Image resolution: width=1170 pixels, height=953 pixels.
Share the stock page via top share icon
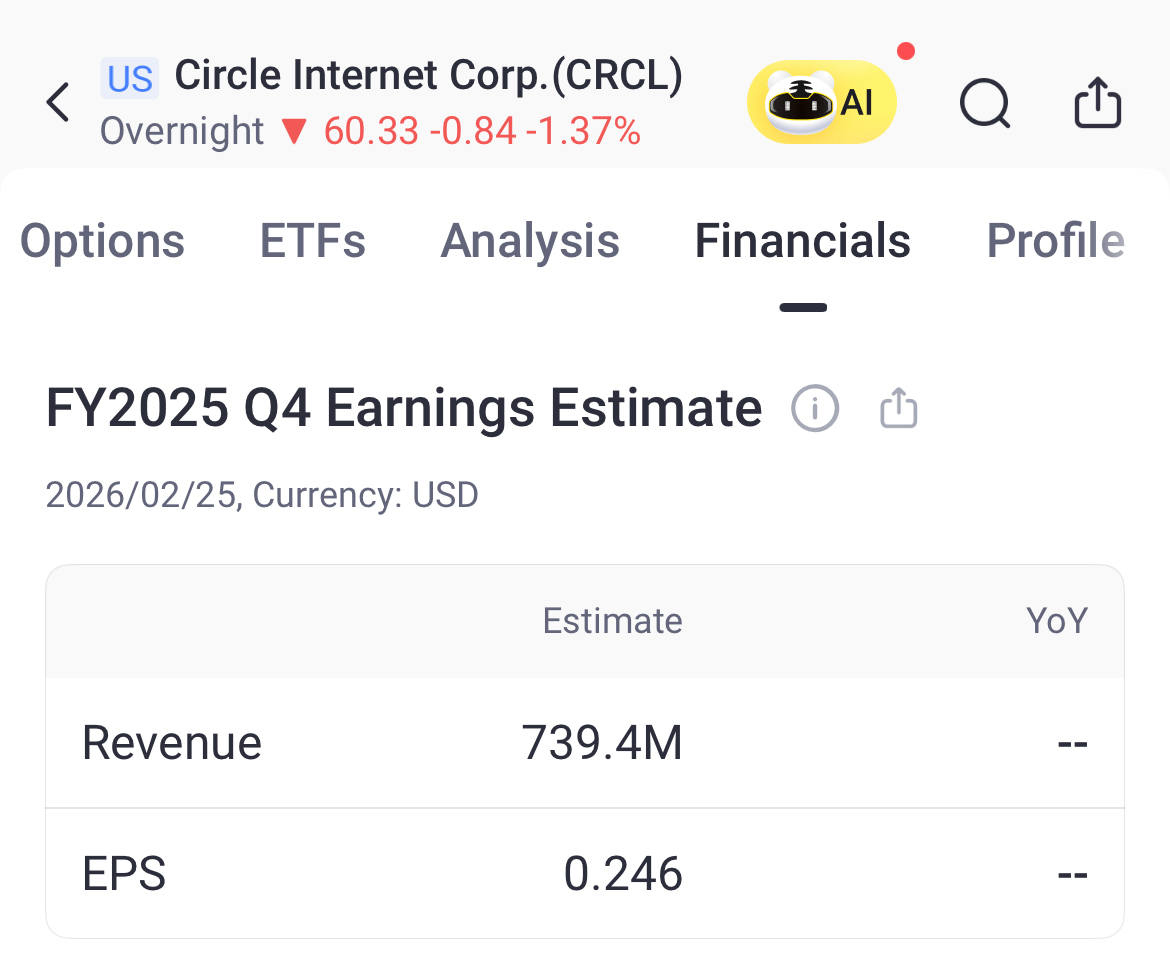(1098, 103)
